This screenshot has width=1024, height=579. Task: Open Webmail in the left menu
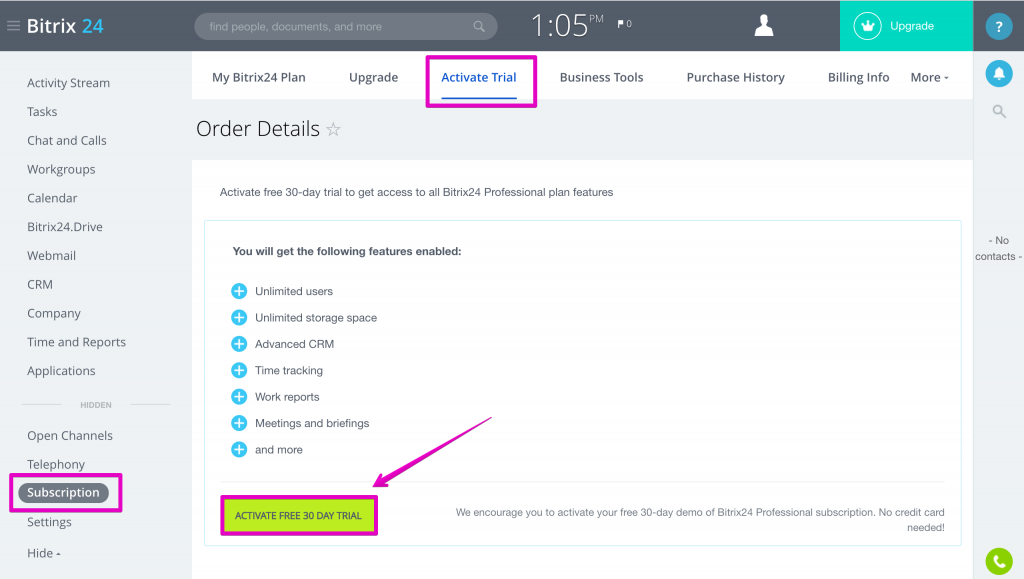[52, 255]
